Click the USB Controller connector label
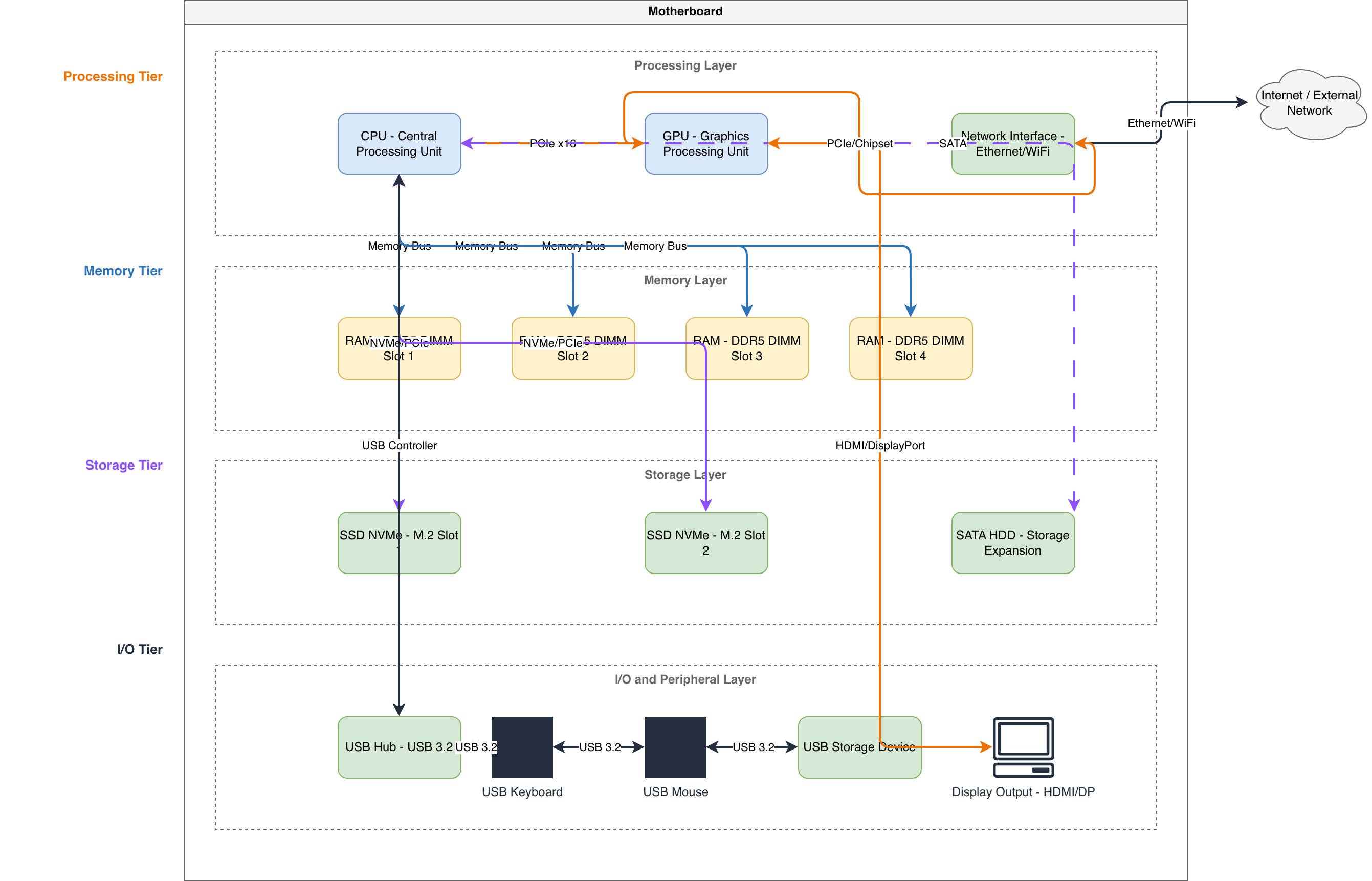Screen dimensions: 1372x881 pos(399,445)
